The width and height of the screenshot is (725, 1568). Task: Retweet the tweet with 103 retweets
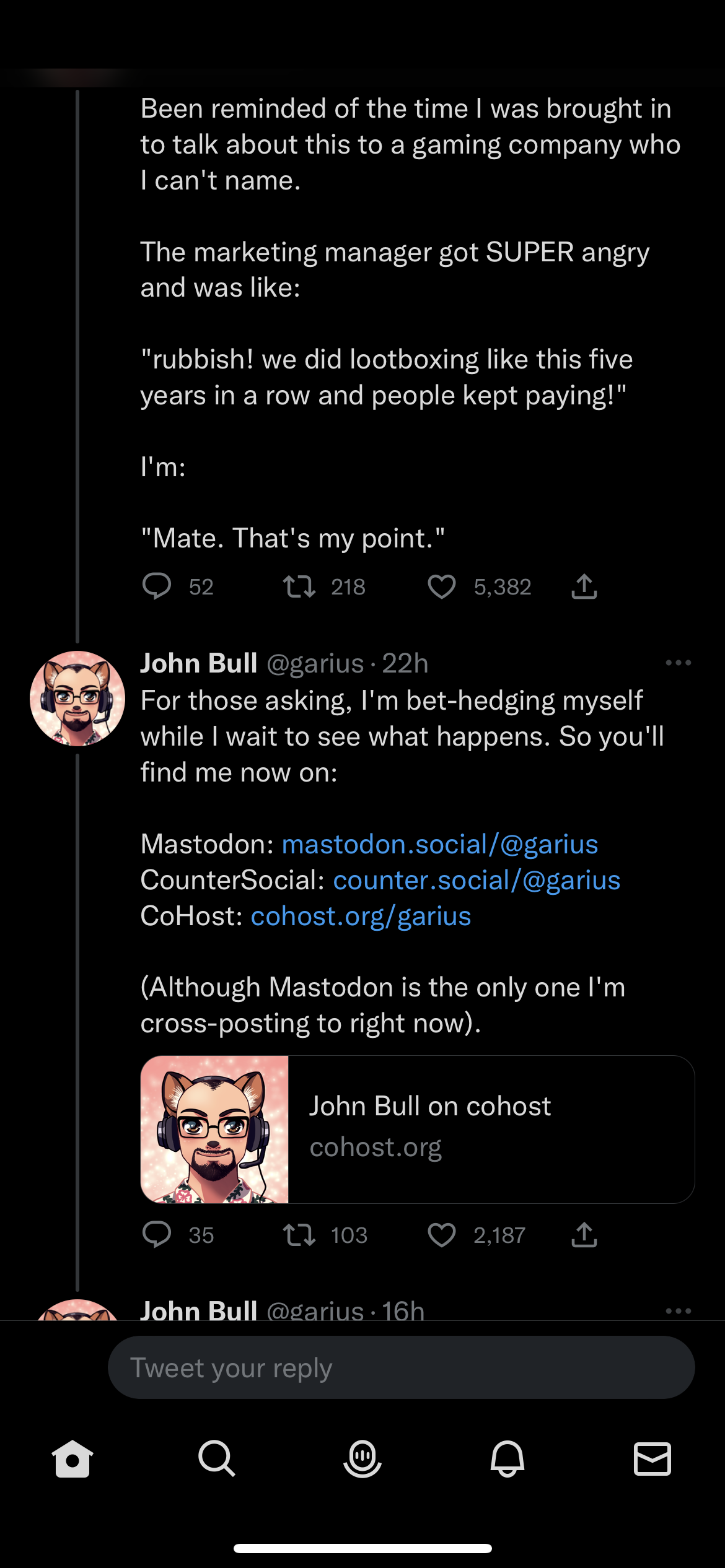click(299, 1235)
